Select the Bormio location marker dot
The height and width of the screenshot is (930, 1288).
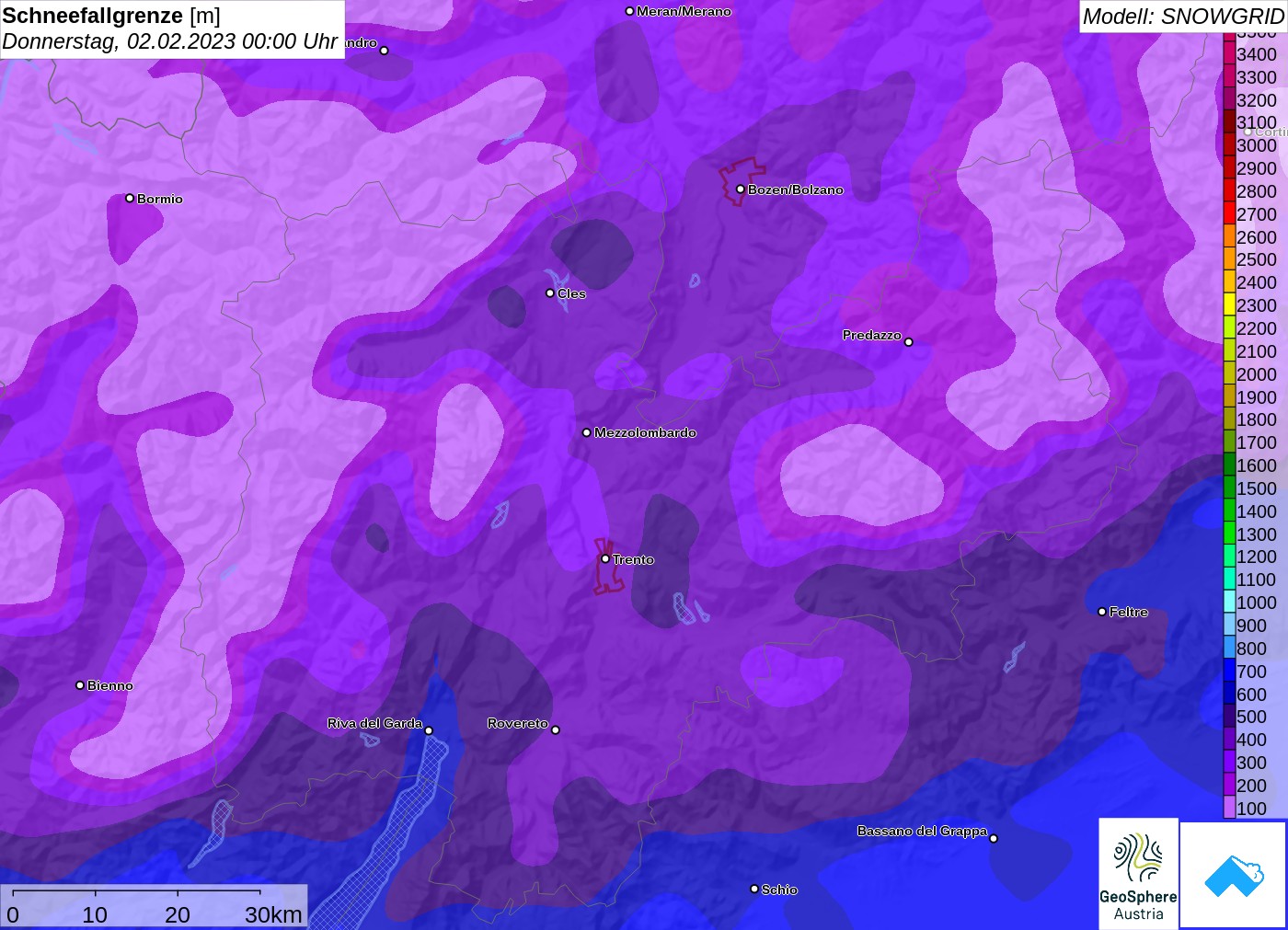130,199
